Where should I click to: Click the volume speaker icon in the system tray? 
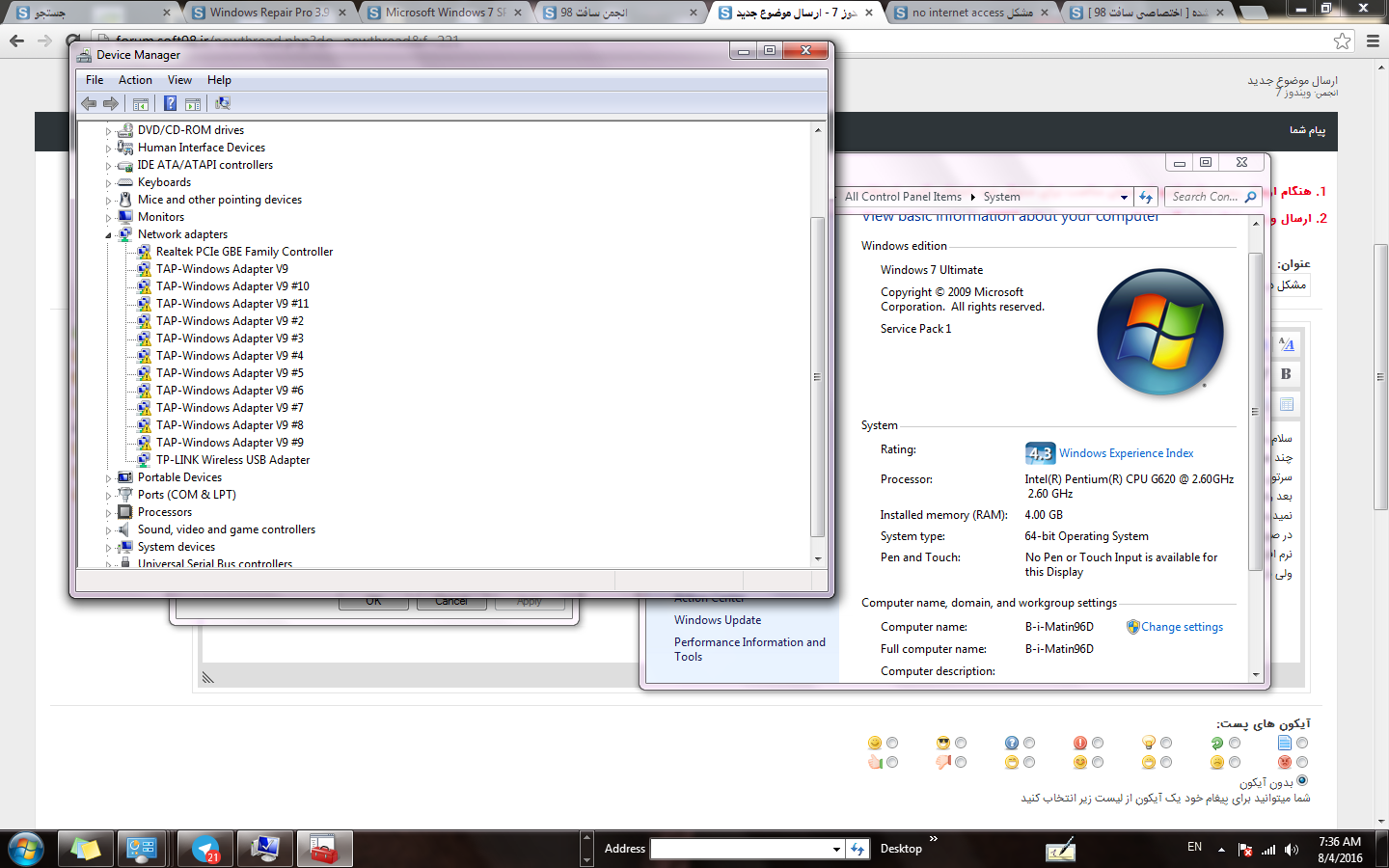[x=1292, y=850]
